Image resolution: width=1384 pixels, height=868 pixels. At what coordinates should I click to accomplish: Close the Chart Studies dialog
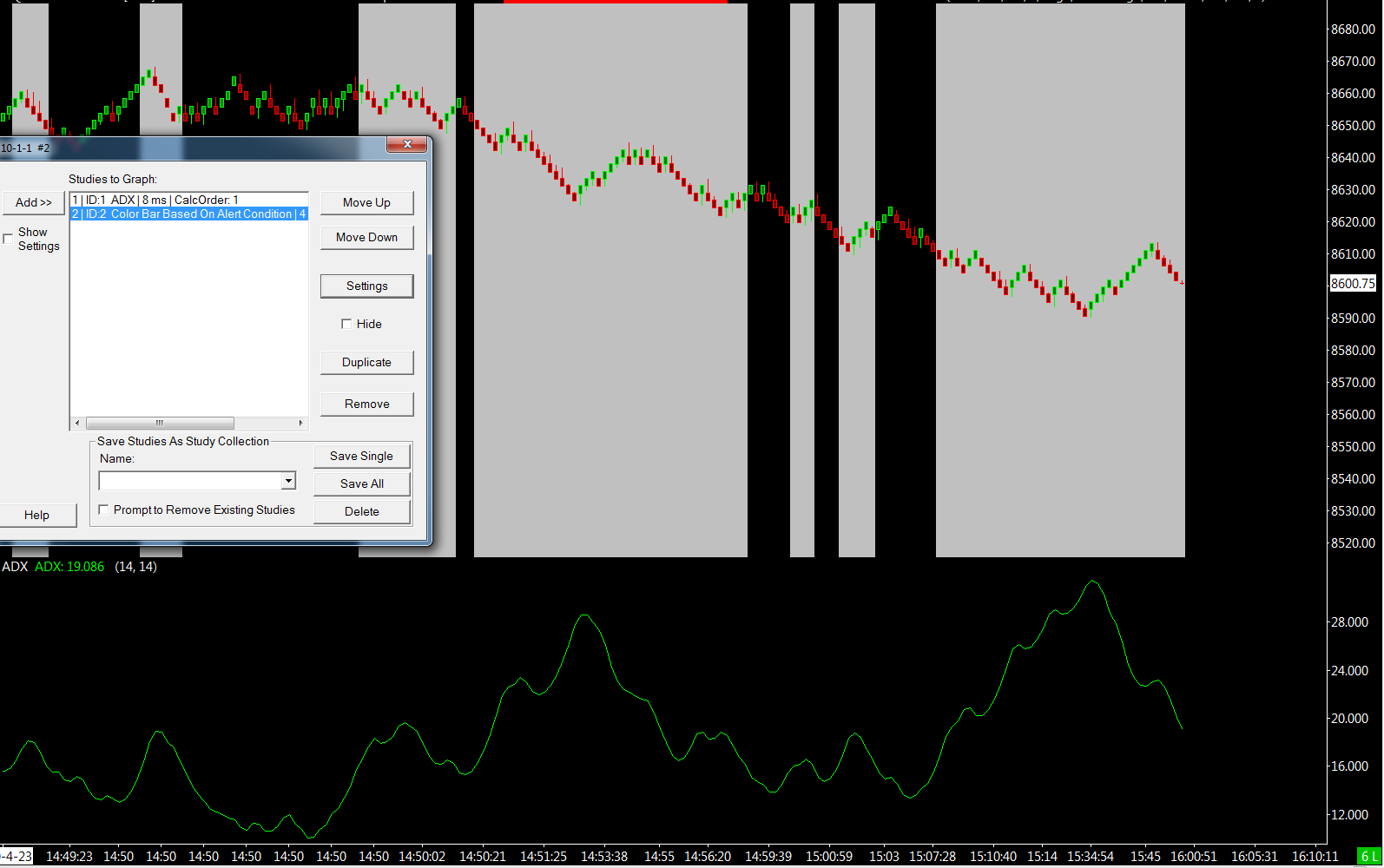406,144
